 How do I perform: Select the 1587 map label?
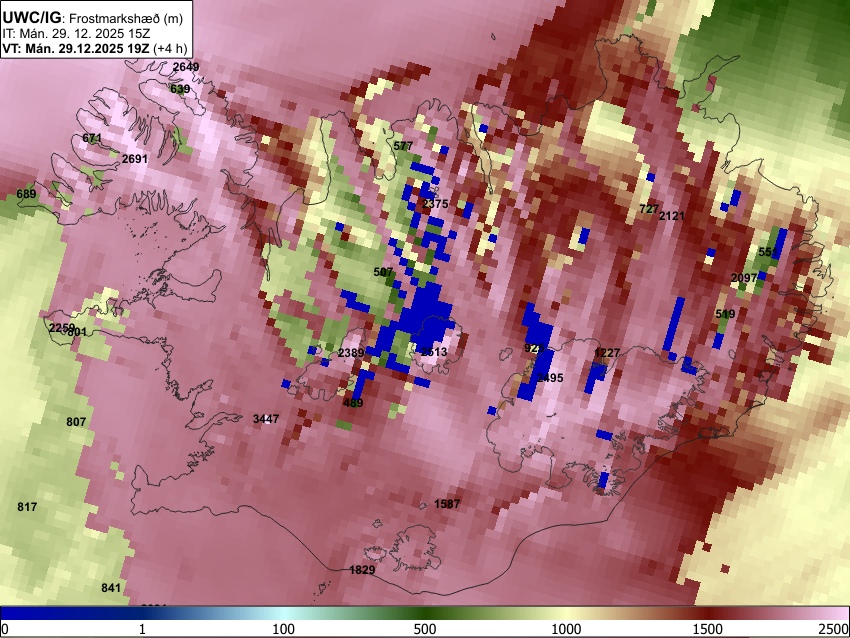447,504
